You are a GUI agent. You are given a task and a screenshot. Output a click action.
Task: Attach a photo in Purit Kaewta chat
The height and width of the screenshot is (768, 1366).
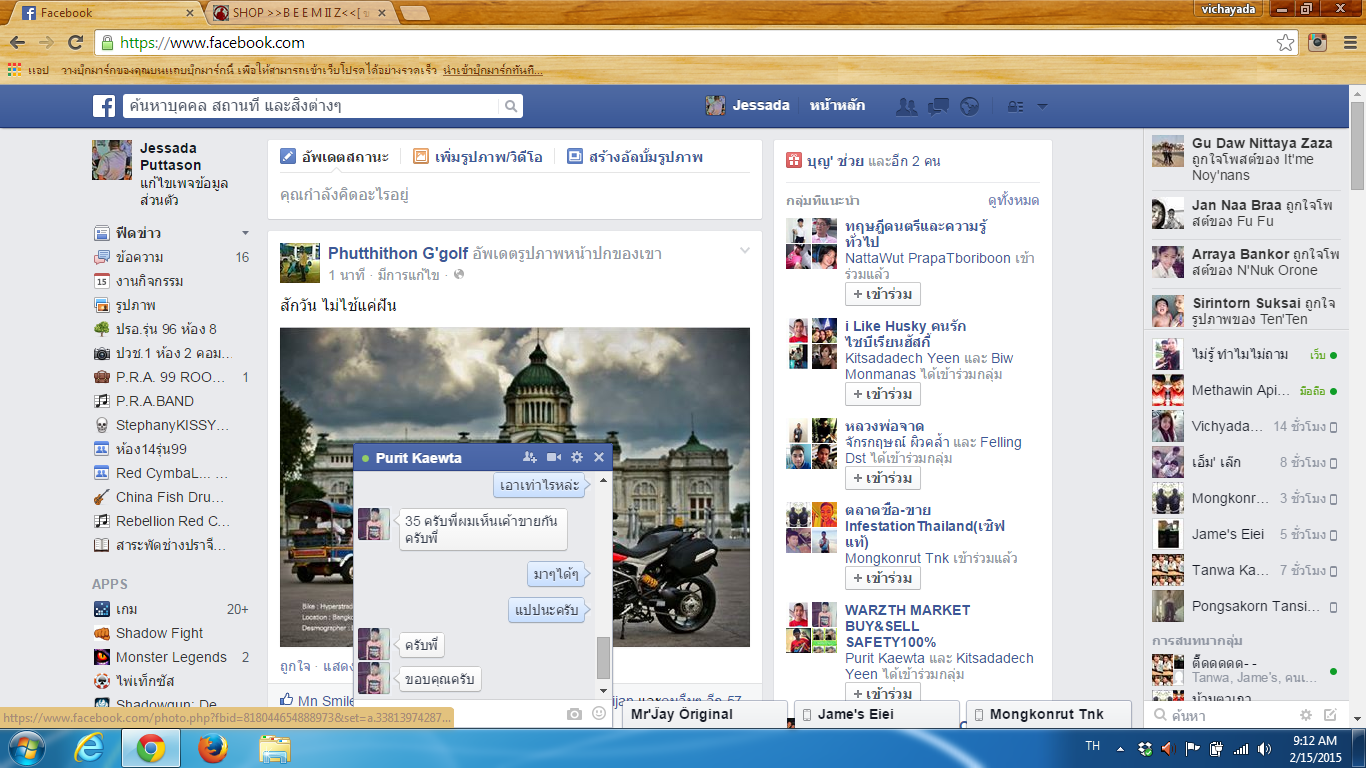click(x=574, y=714)
